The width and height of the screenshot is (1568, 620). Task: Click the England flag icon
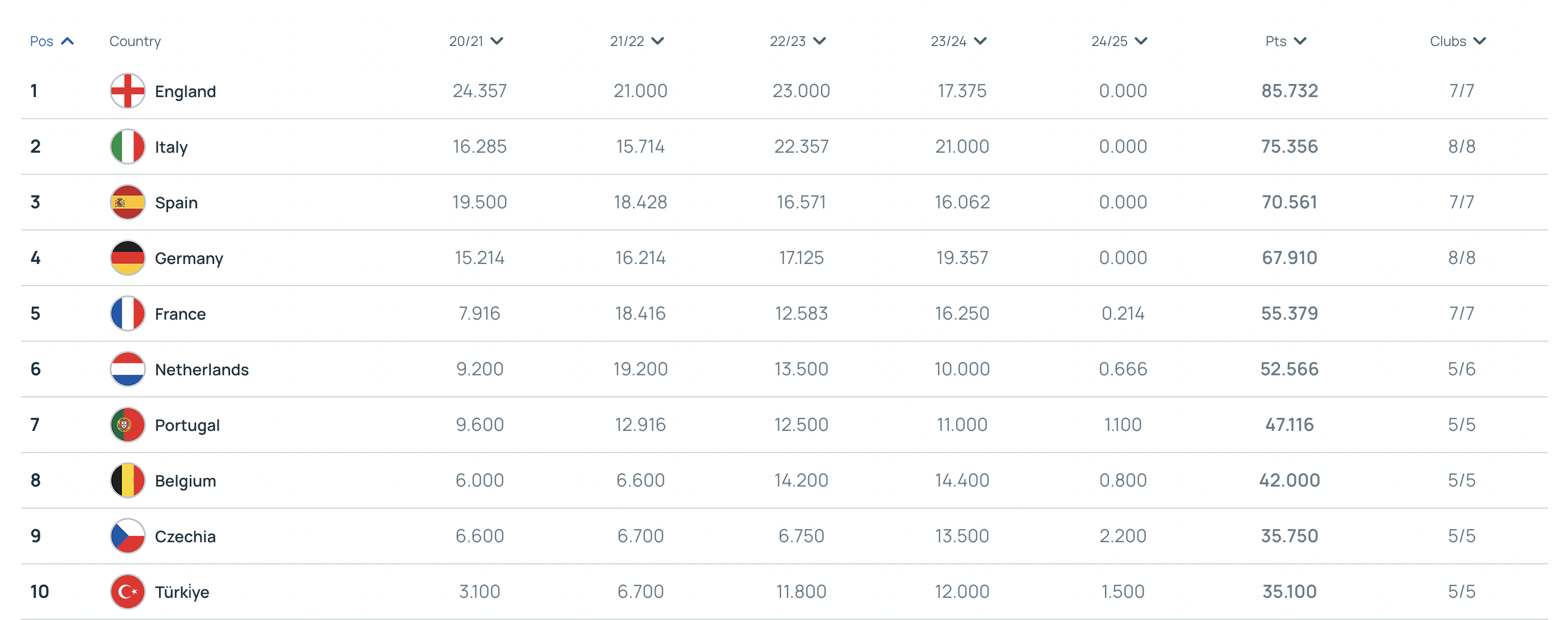[x=127, y=91]
